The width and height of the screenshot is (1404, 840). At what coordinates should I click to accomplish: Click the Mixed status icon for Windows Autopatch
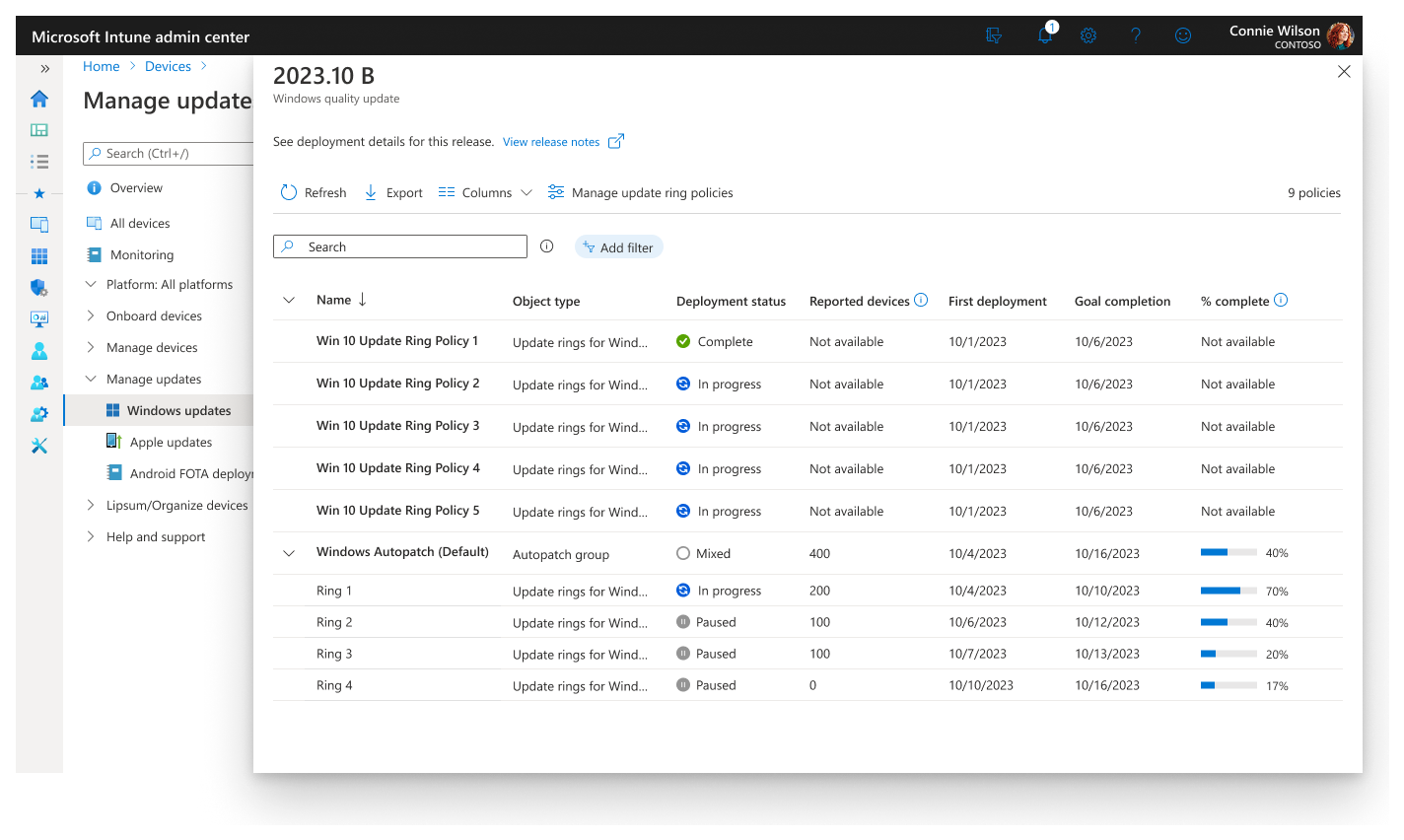683,553
